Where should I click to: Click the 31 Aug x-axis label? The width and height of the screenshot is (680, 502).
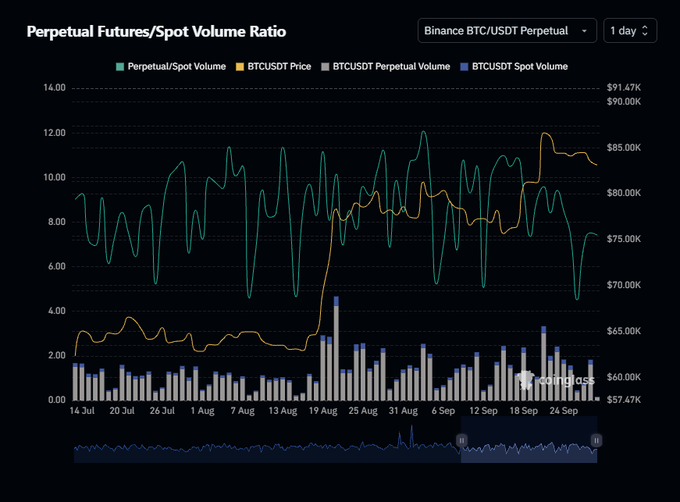[x=403, y=411]
